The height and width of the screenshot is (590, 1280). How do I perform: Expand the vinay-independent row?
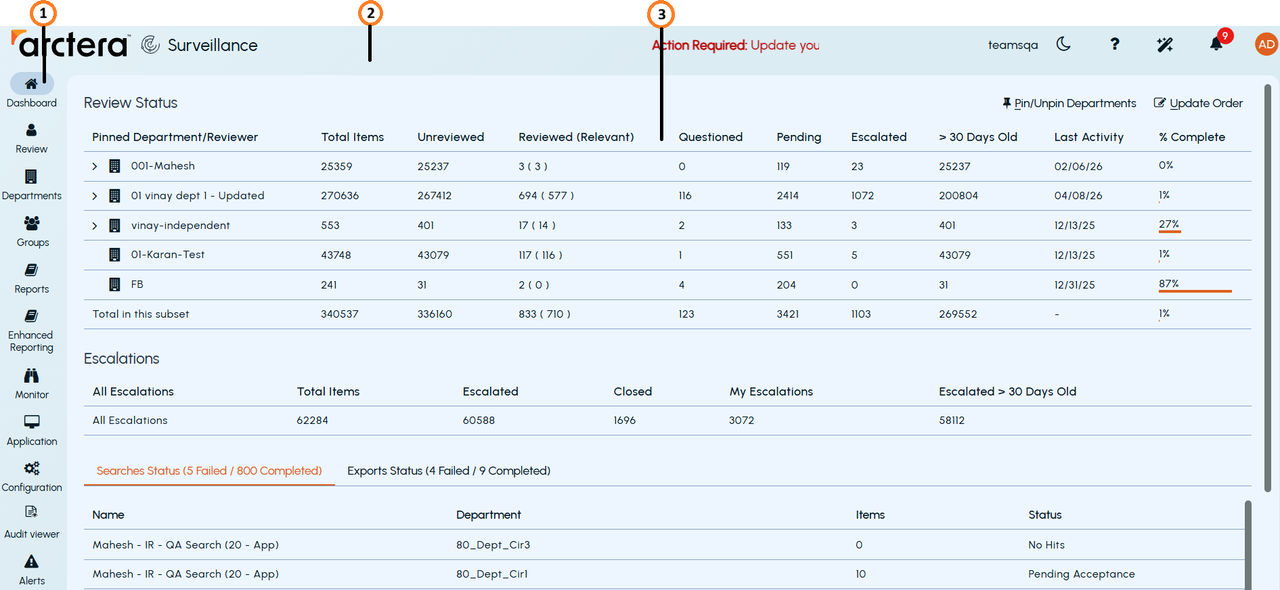tap(95, 226)
